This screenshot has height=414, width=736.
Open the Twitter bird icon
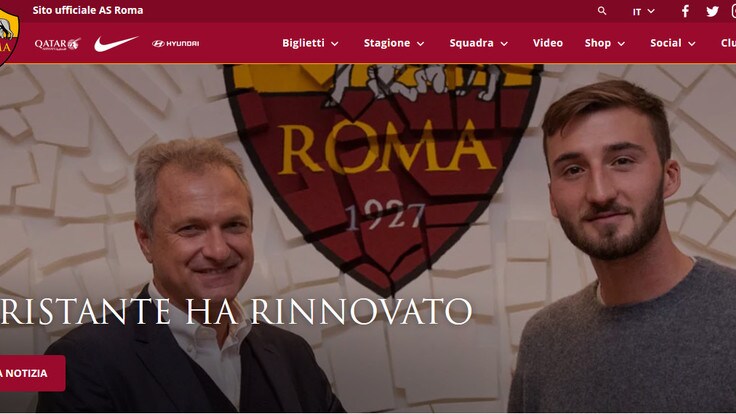click(712, 11)
